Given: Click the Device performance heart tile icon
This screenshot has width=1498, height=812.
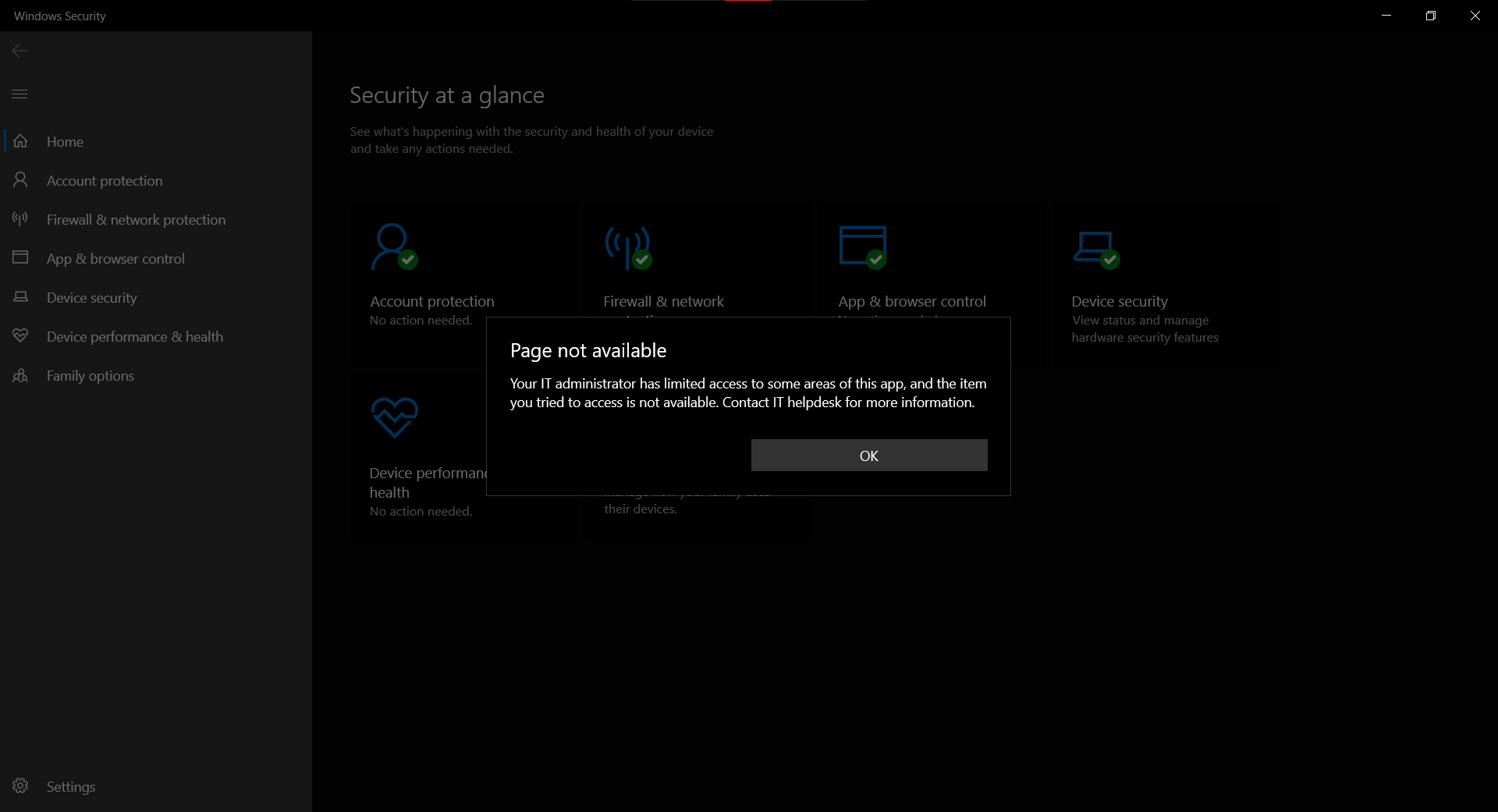Looking at the screenshot, I should pos(395,418).
